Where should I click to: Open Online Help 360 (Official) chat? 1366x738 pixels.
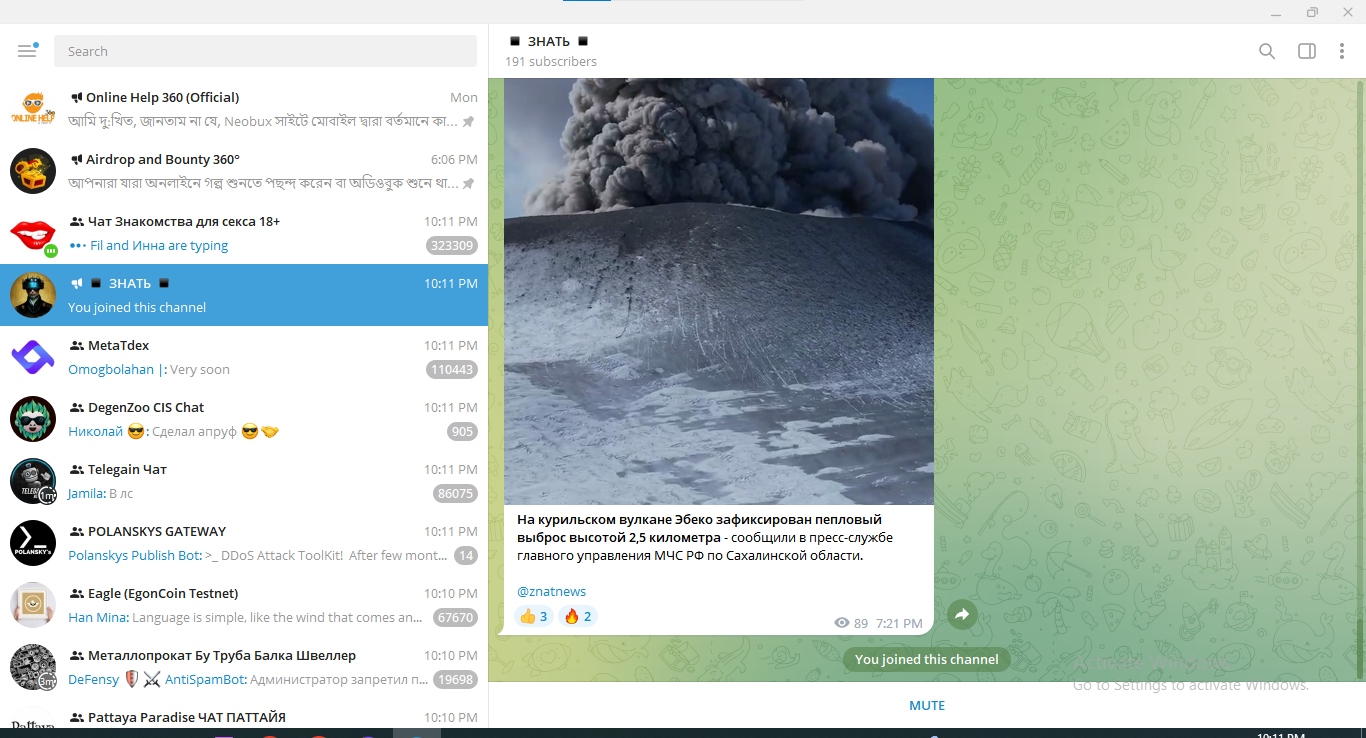[x=244, y=109]
